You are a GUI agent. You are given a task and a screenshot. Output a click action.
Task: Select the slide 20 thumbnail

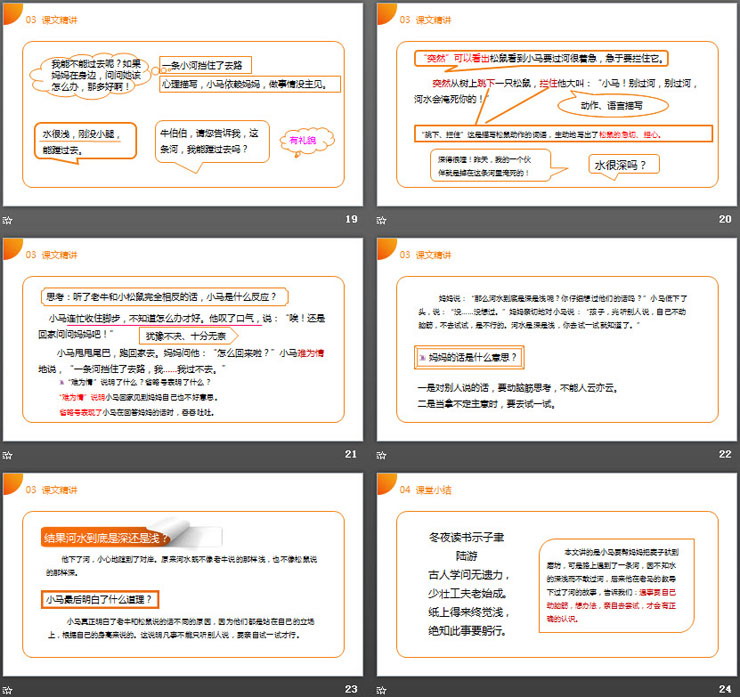[x=556, y=105]
